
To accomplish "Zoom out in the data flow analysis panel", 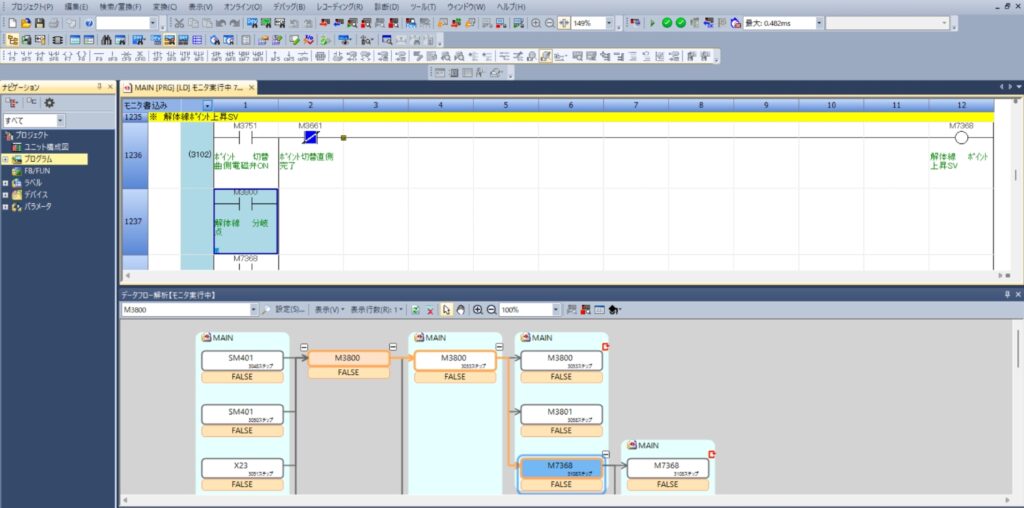I will click(491, 310).
